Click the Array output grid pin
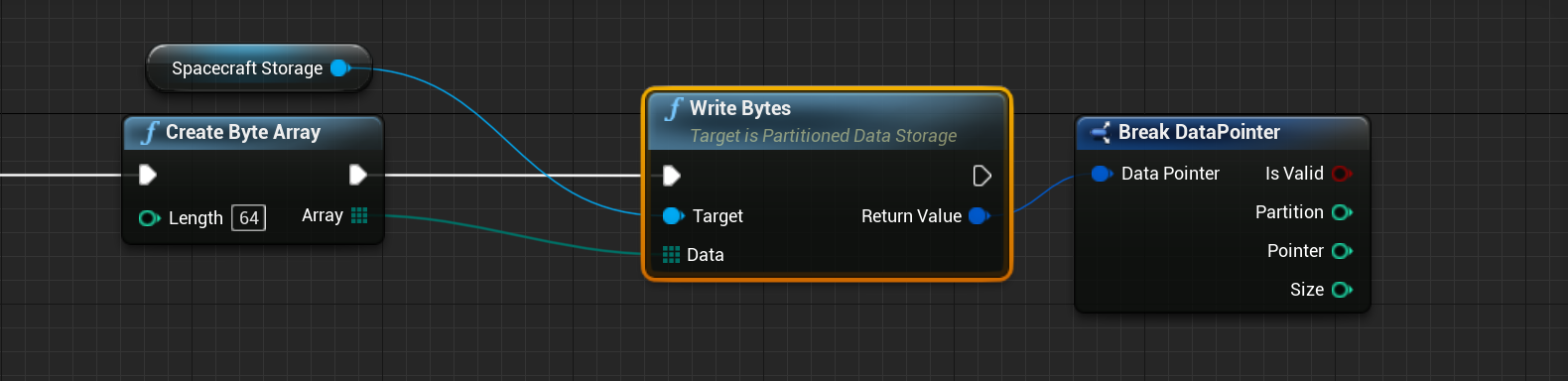The image size is (1568, 381). coord(359,215)
